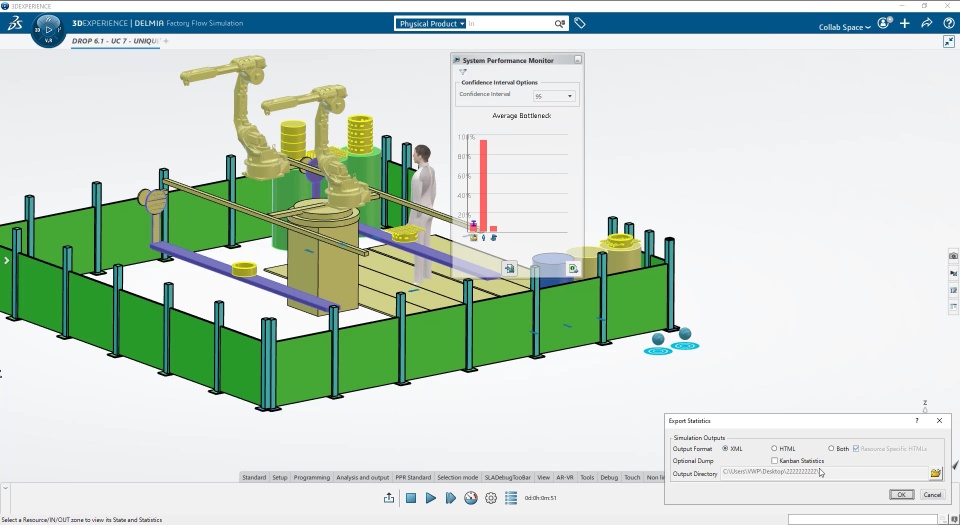Open the Debug tab in the action bar

(609, 477)
